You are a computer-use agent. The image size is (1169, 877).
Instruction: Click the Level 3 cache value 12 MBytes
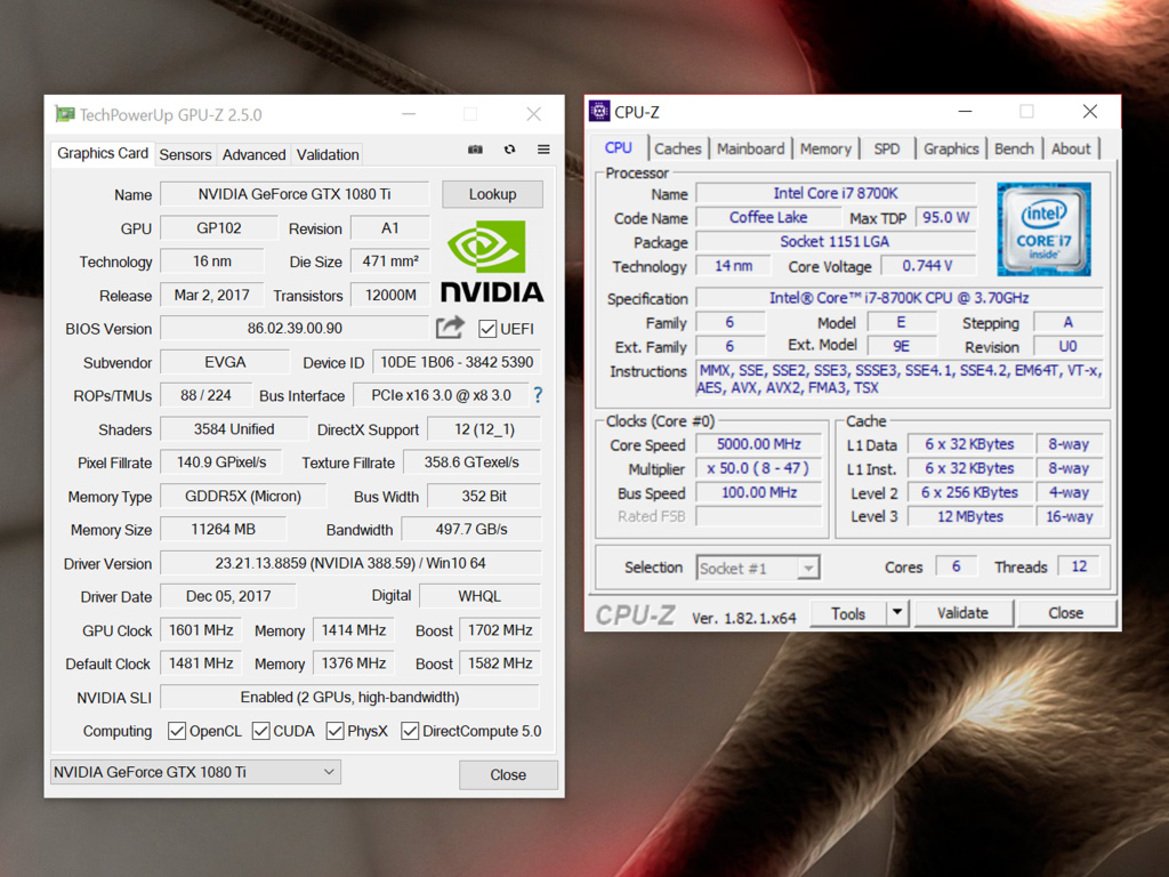970,516
